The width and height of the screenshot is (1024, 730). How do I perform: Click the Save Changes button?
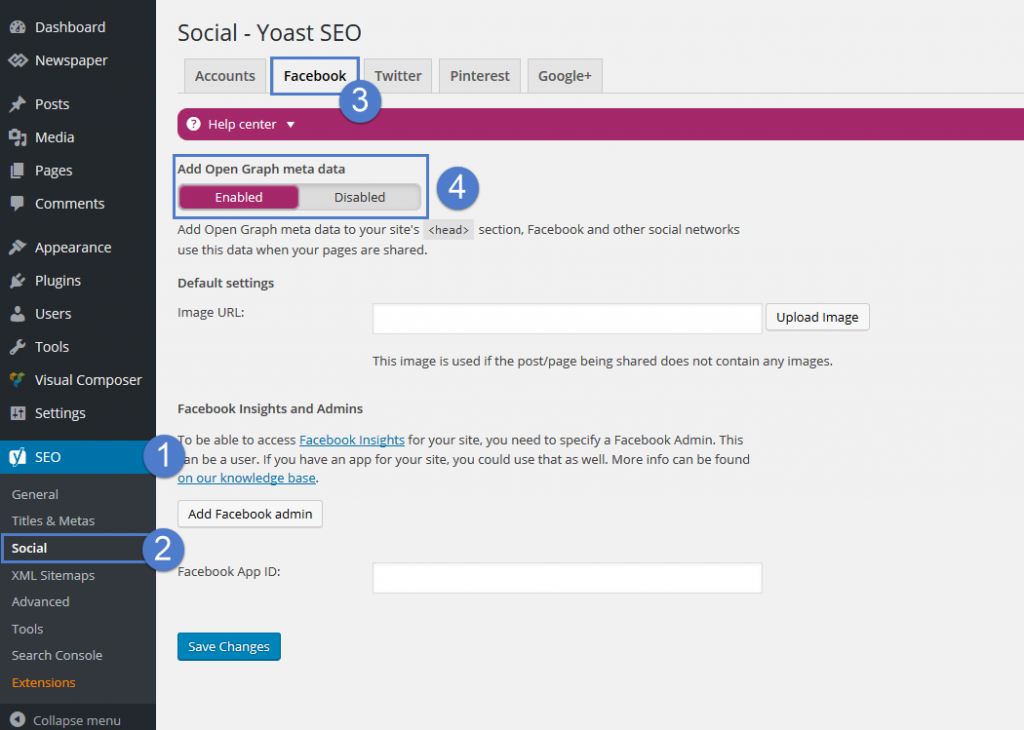point(229,647)
